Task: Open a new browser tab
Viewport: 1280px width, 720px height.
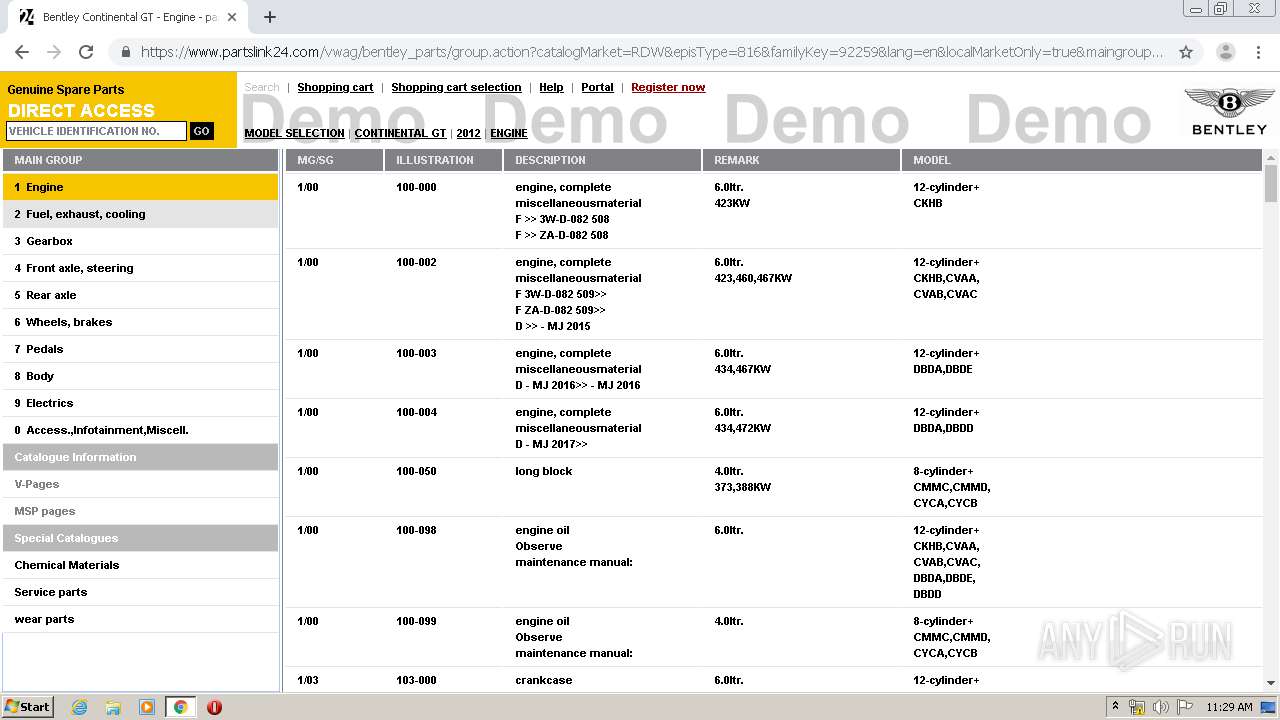Action: tap(270, 17)
